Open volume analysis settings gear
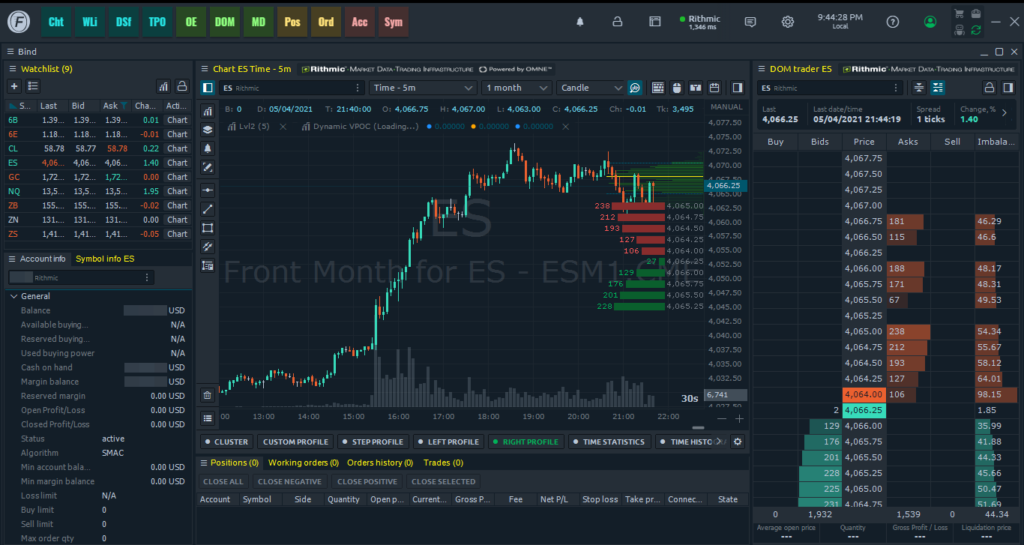The width and height of the screenshot is (1024, 545). pos(738,442)
